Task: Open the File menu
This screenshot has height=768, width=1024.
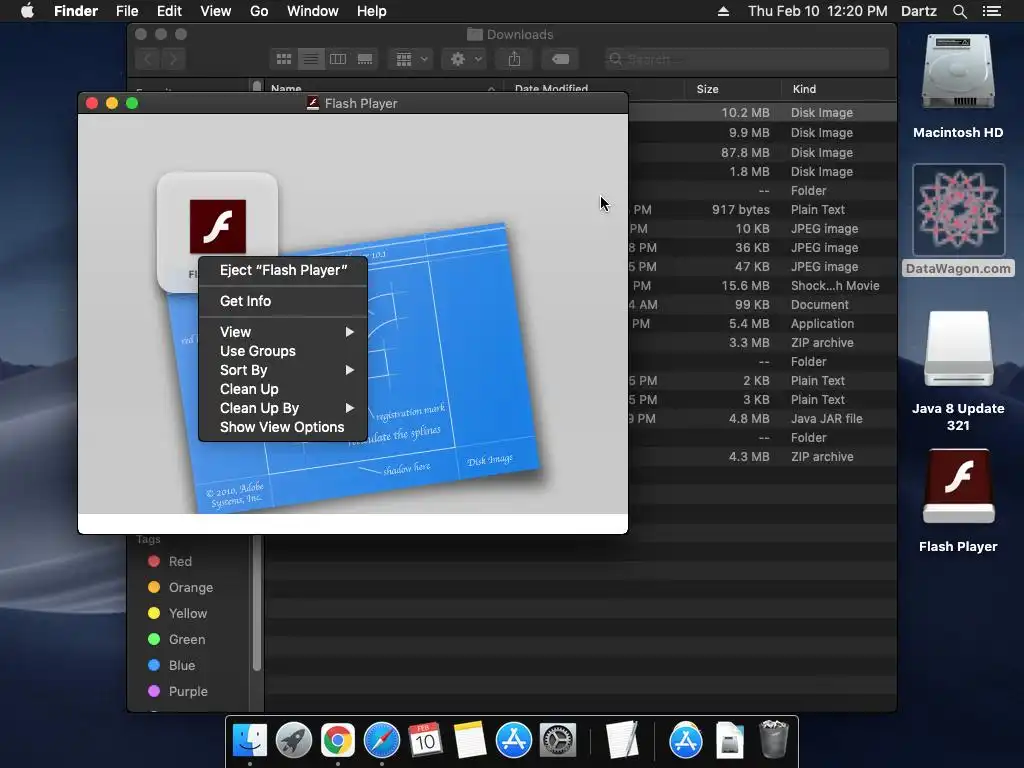Action: click(127, 11)
